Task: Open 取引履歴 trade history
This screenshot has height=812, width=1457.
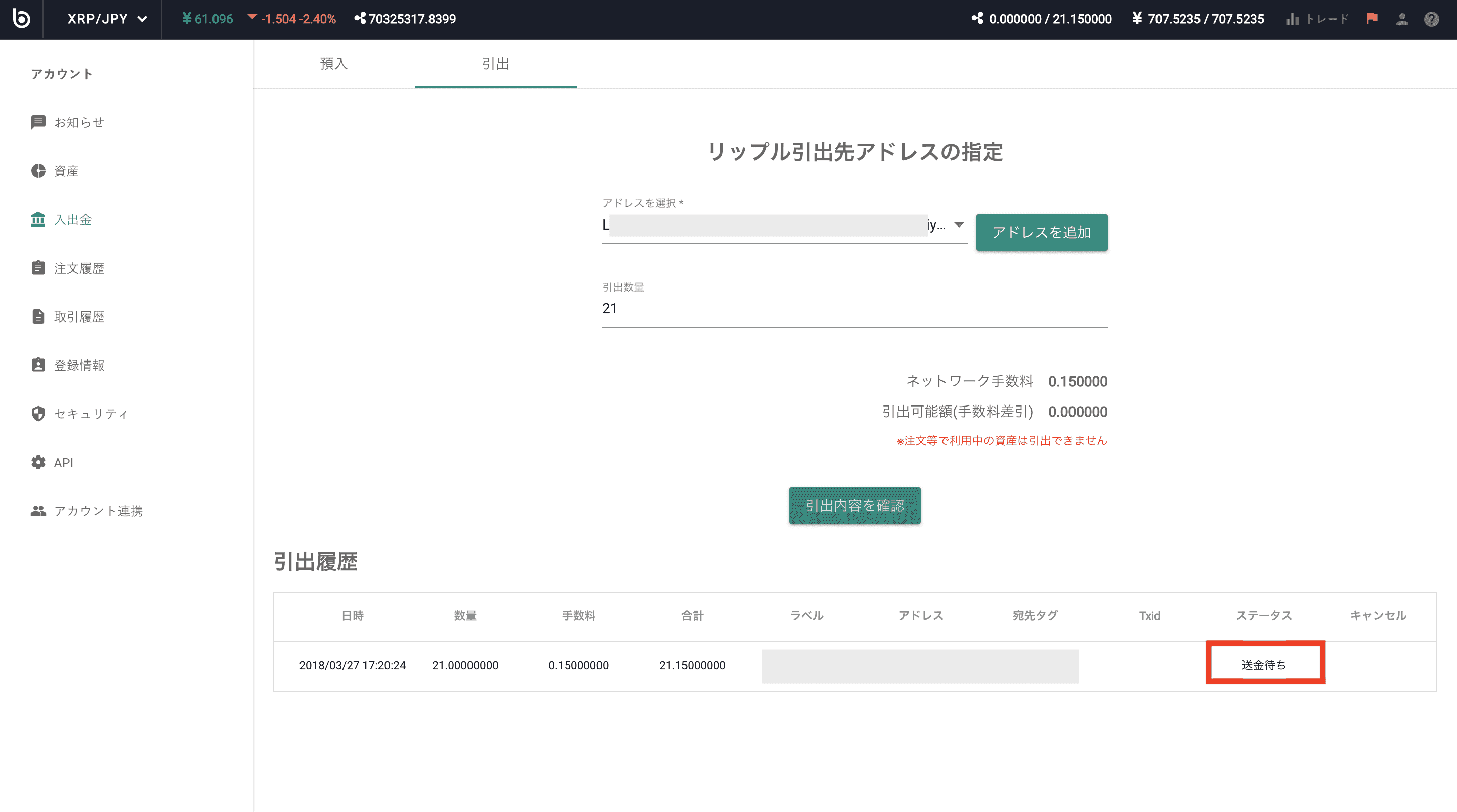Action: coord(78,317)
